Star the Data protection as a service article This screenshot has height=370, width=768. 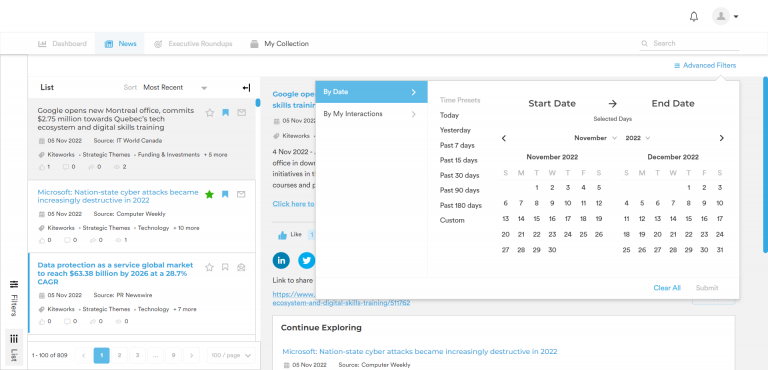(210, 267)
